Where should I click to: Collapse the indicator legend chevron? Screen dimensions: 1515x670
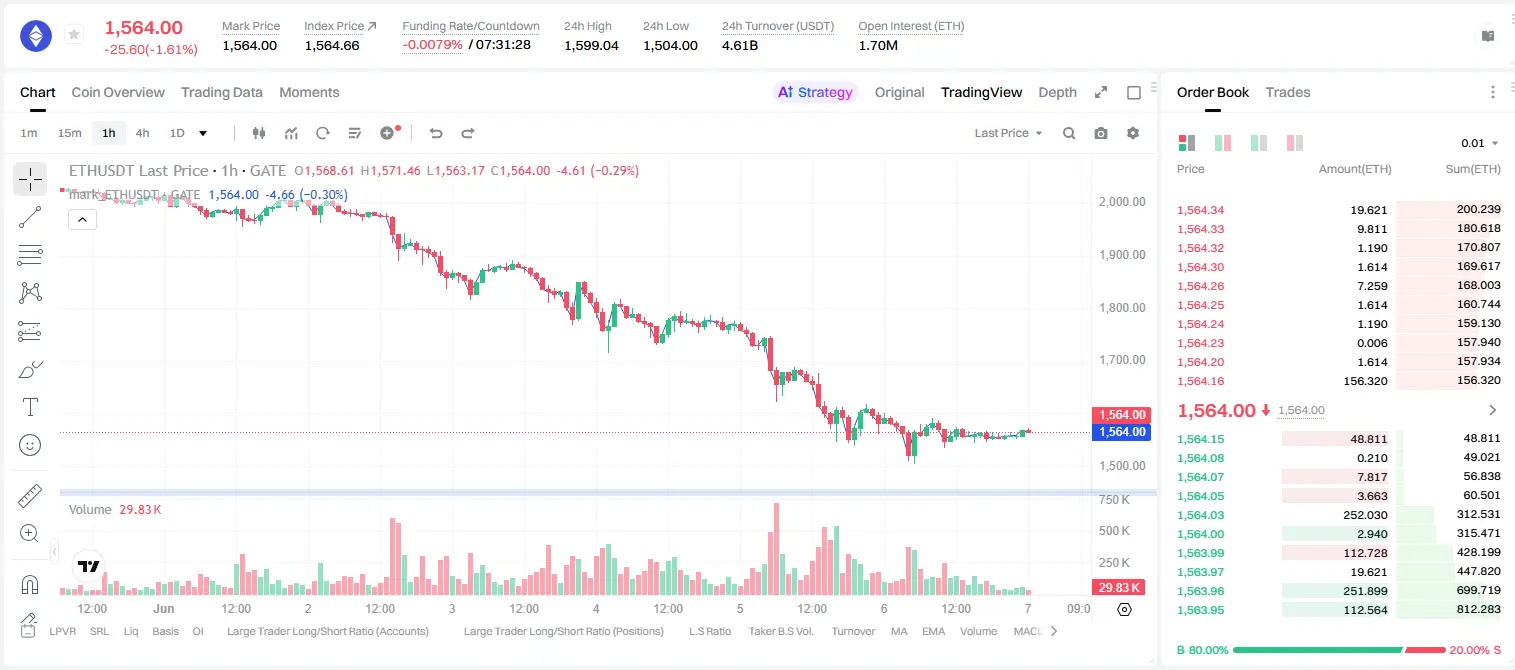click(x=82, y=220)
